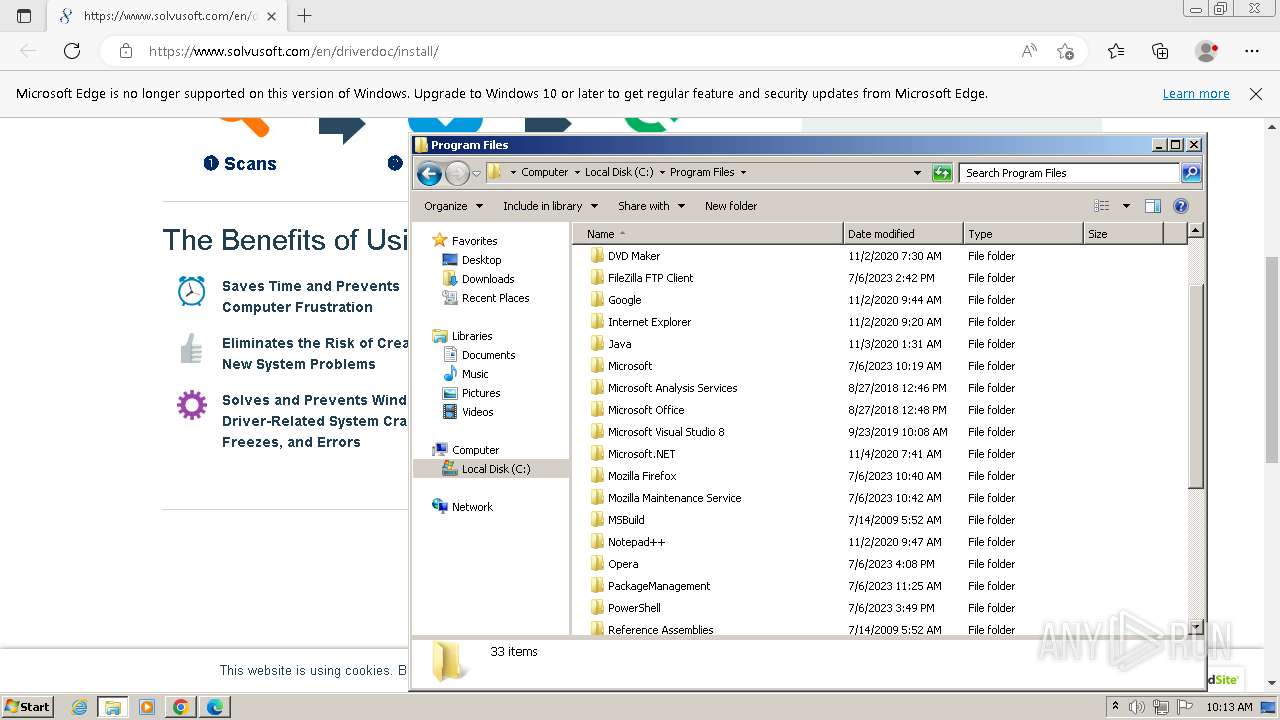Click Explorer's Forward arrow button
This screenshot has width=1280, height=720.
coord(457,173)
